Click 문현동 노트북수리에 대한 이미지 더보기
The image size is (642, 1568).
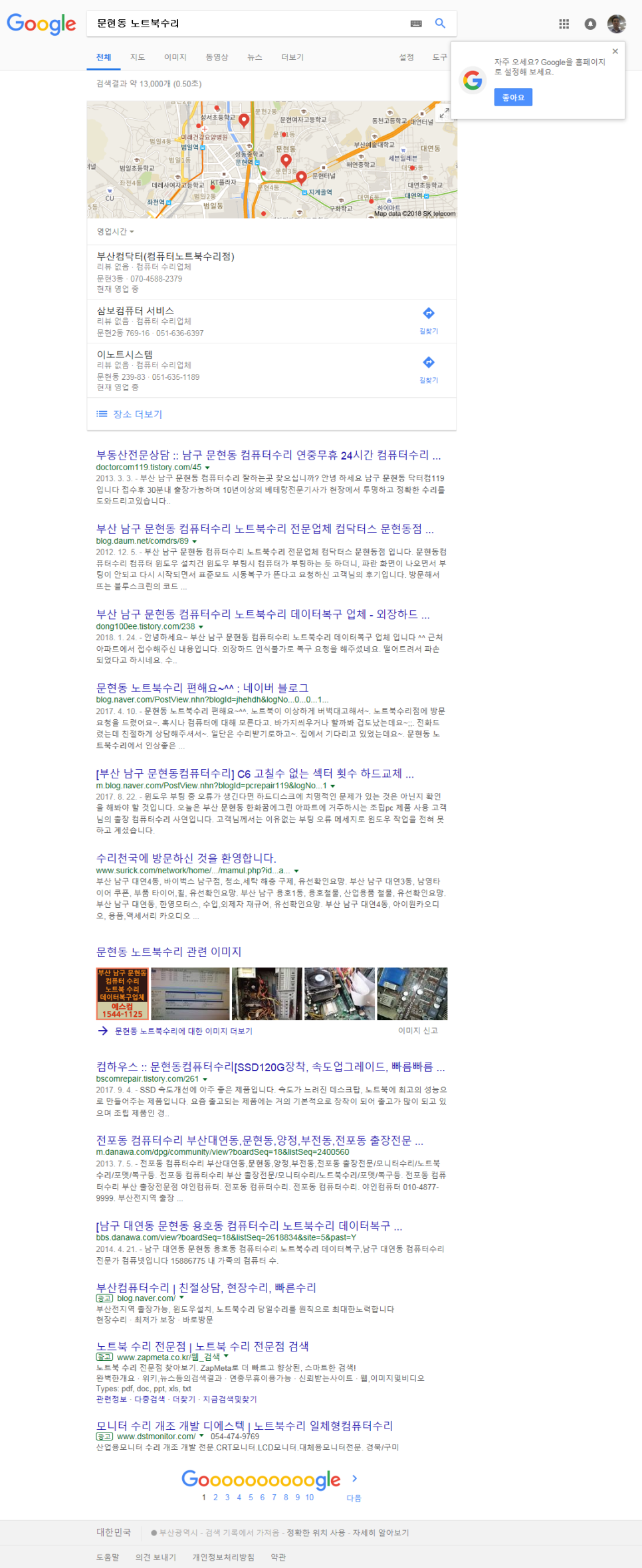click(x=183, y=1031)
